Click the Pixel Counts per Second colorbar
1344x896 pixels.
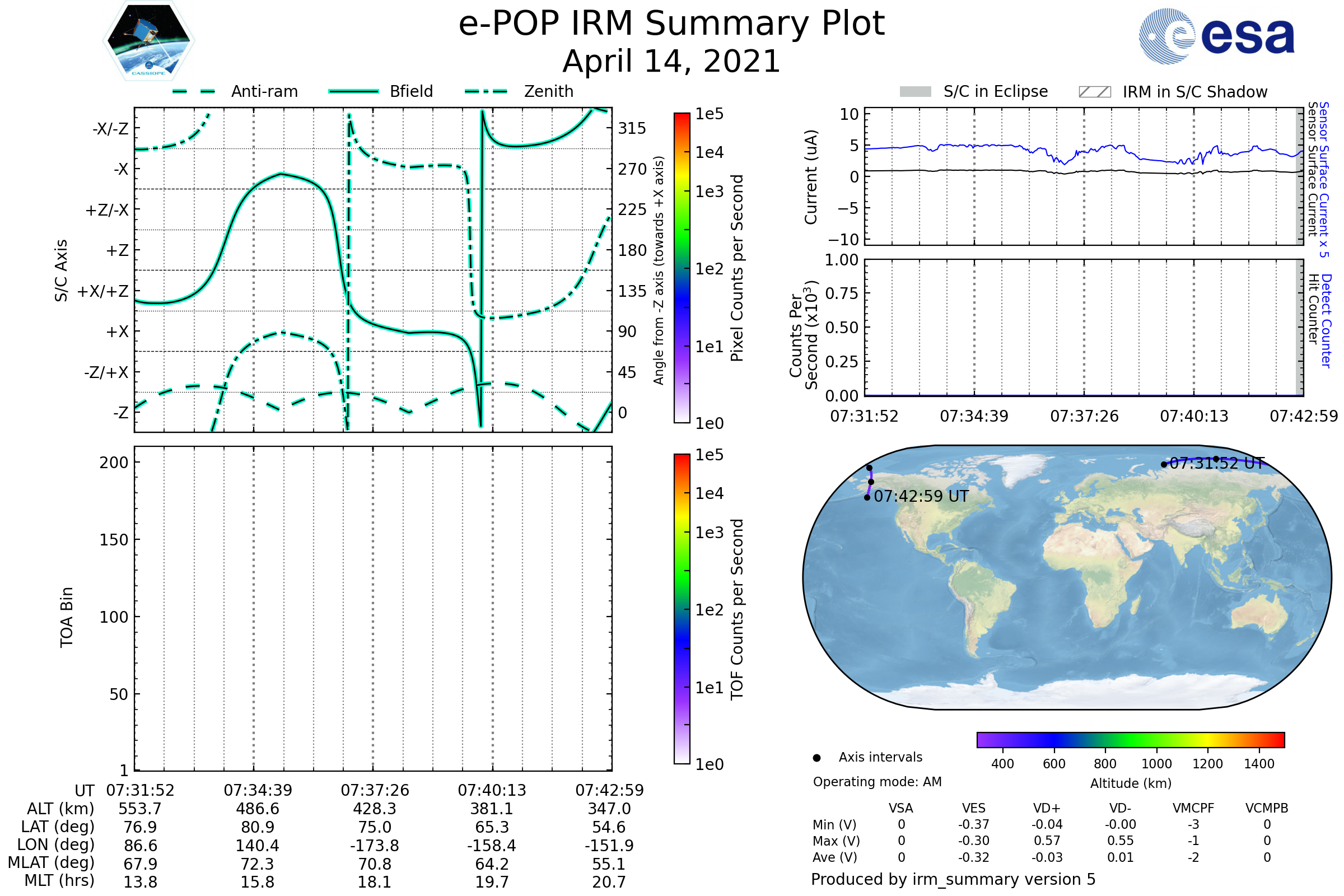(x=682, y=268)
